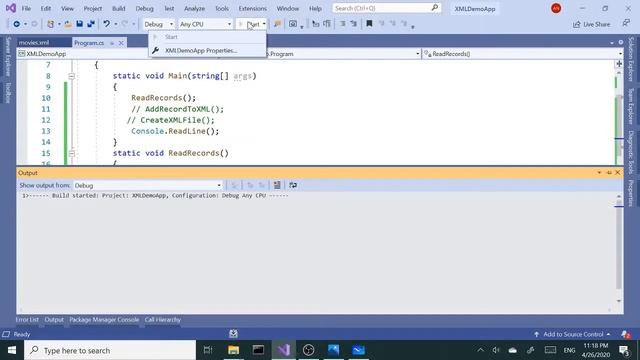Open Team Explorer side tab
This screenshot has height=360, width=640.
point(631,106)
